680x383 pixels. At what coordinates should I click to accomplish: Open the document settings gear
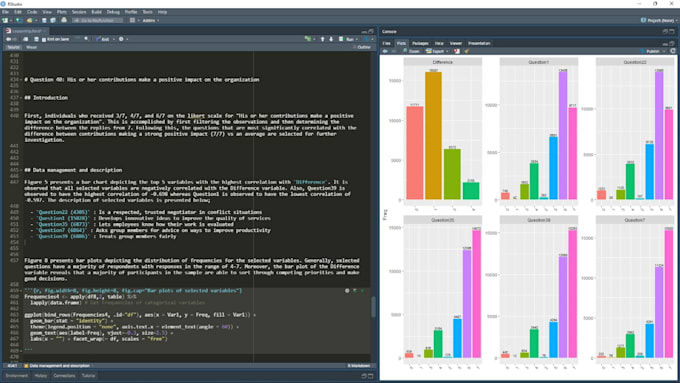[x=121, y=39]
